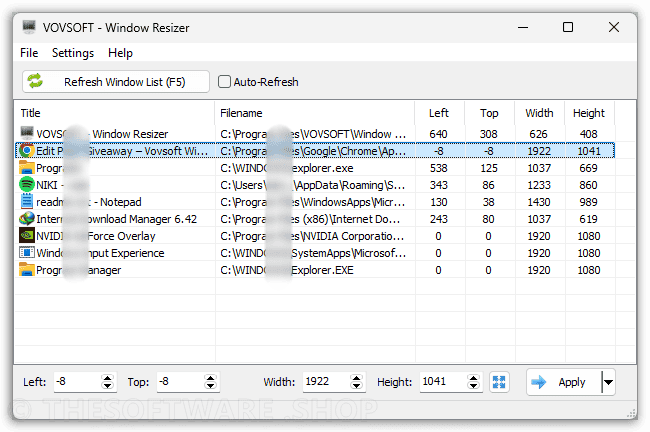Viewport: 650px width, 432px height.
Task: Click the Internet Download Manager globe icon
Action: tap(27, 218)
